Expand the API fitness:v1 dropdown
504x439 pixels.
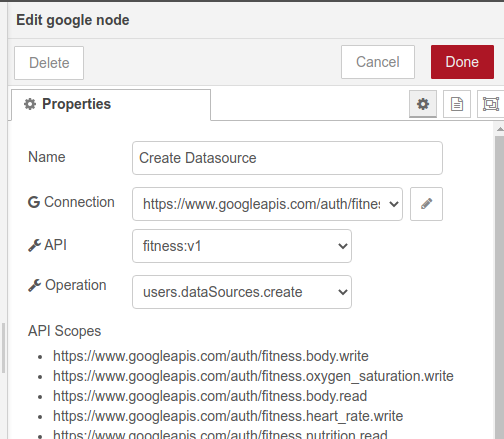point(242,246)
